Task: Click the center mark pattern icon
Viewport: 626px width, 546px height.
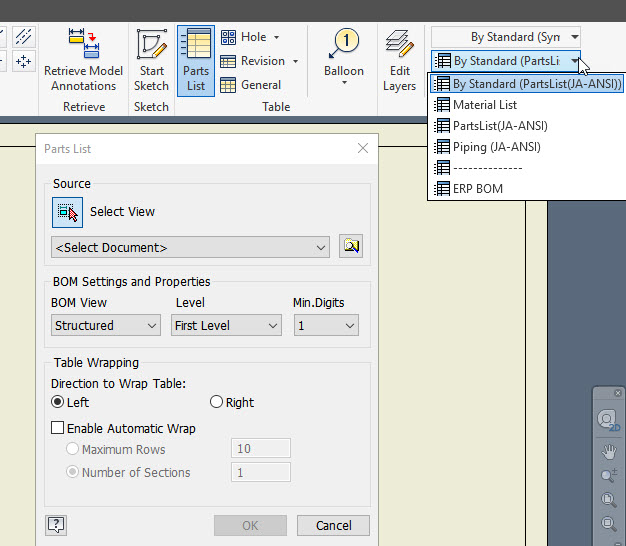Action: (24, 61)
